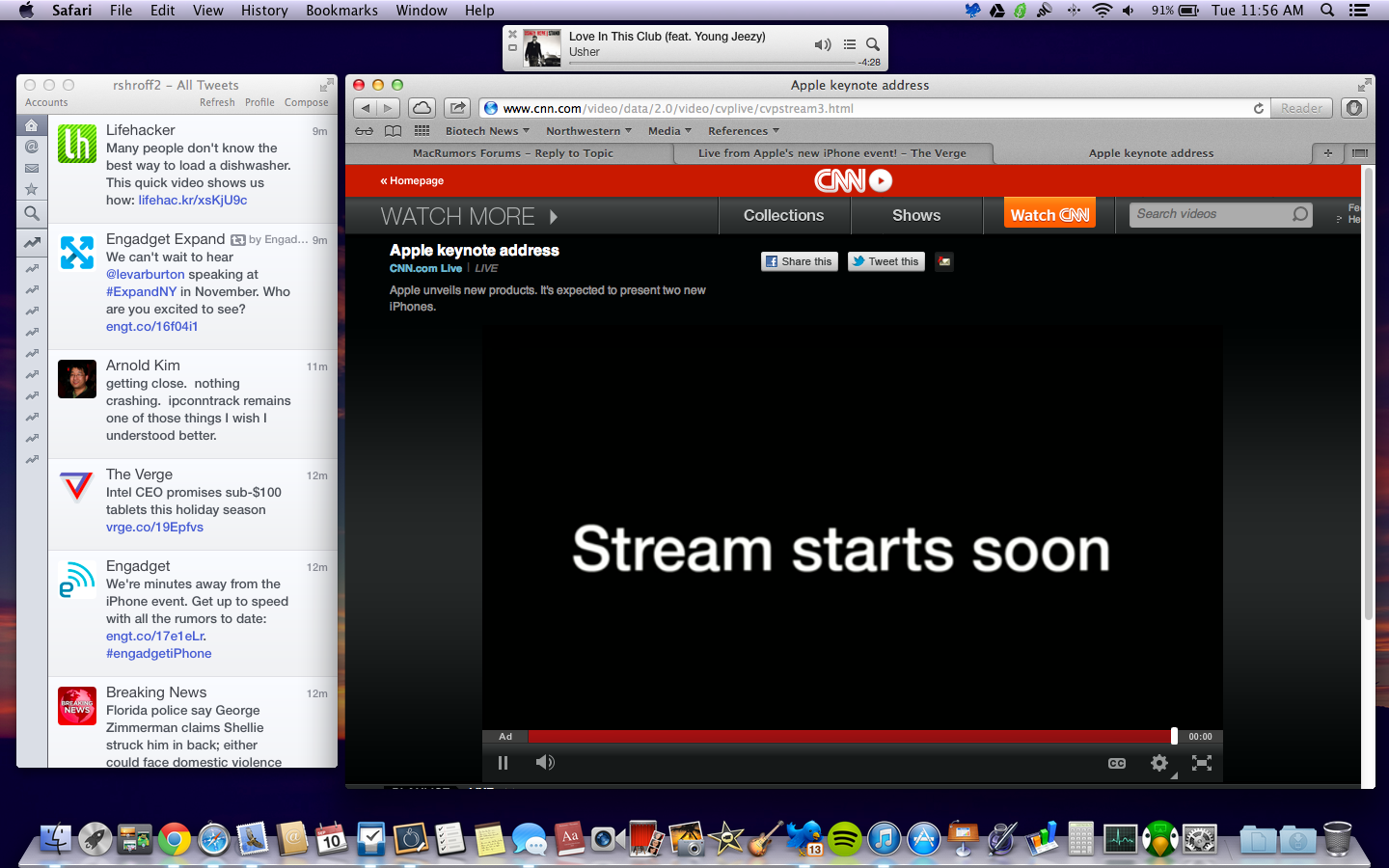
Task: Empty or open the Trash in Dock
Action: 1338,839
